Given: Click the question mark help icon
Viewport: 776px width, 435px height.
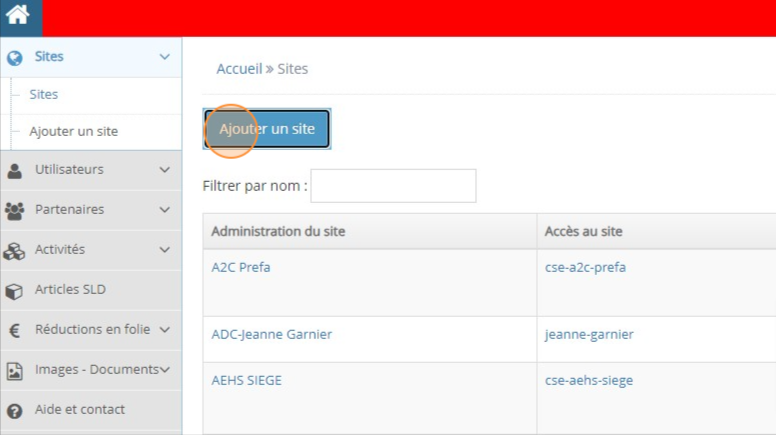Looking at the screenshot, I should [x=14, y=410].
